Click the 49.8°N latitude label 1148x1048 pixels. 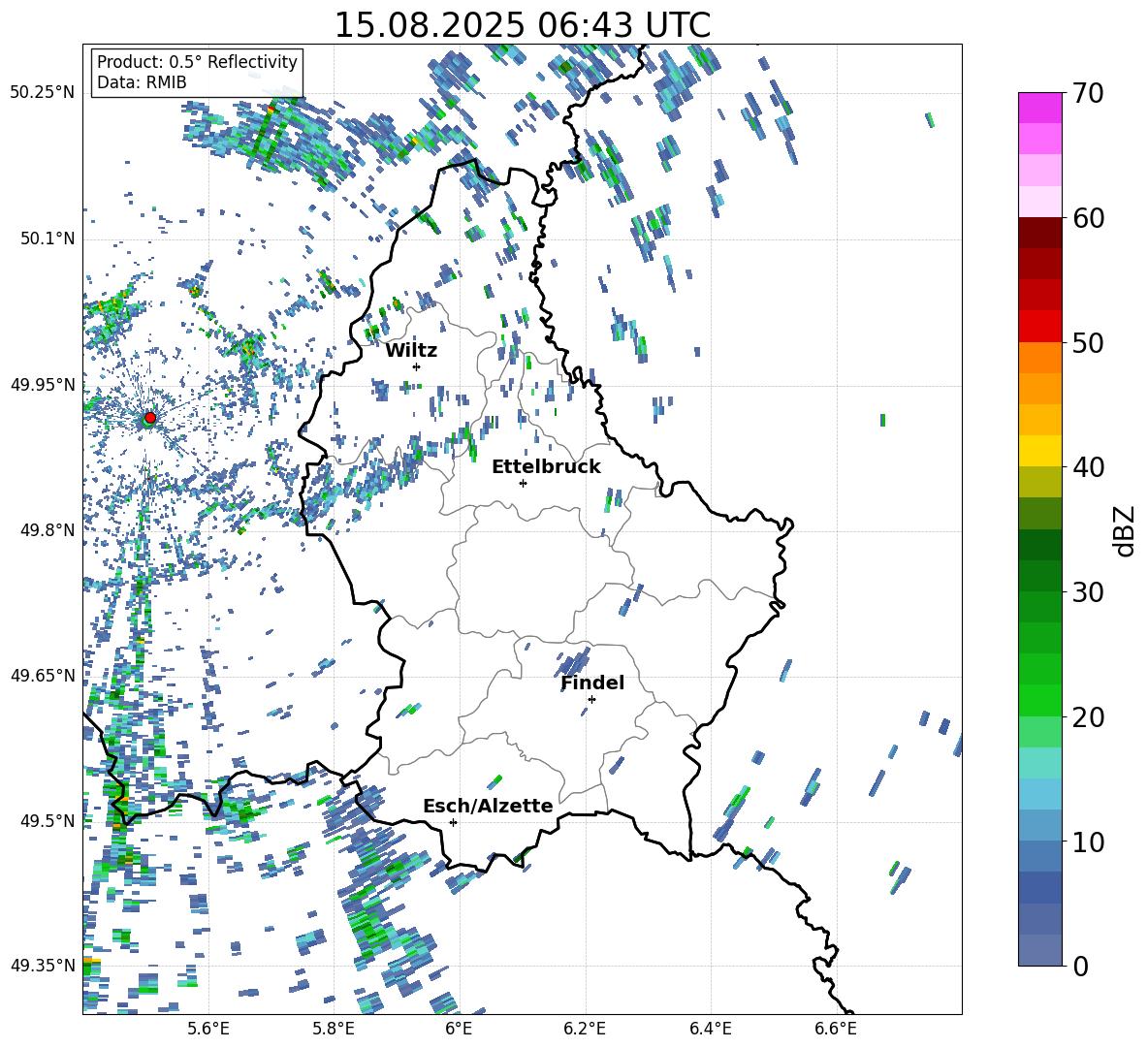48,530
